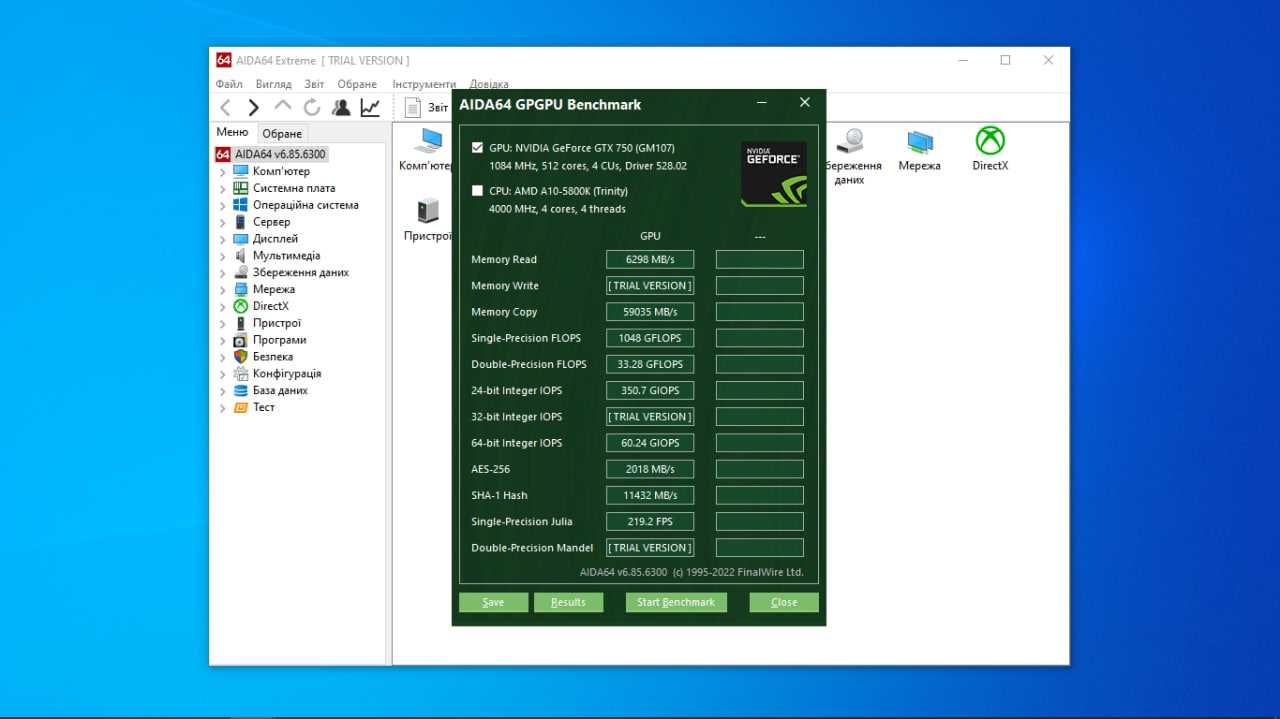1280x719 pixels.
Task: Close GPGPU Benchmark dialog with X
Action: [x=805, y=103]
